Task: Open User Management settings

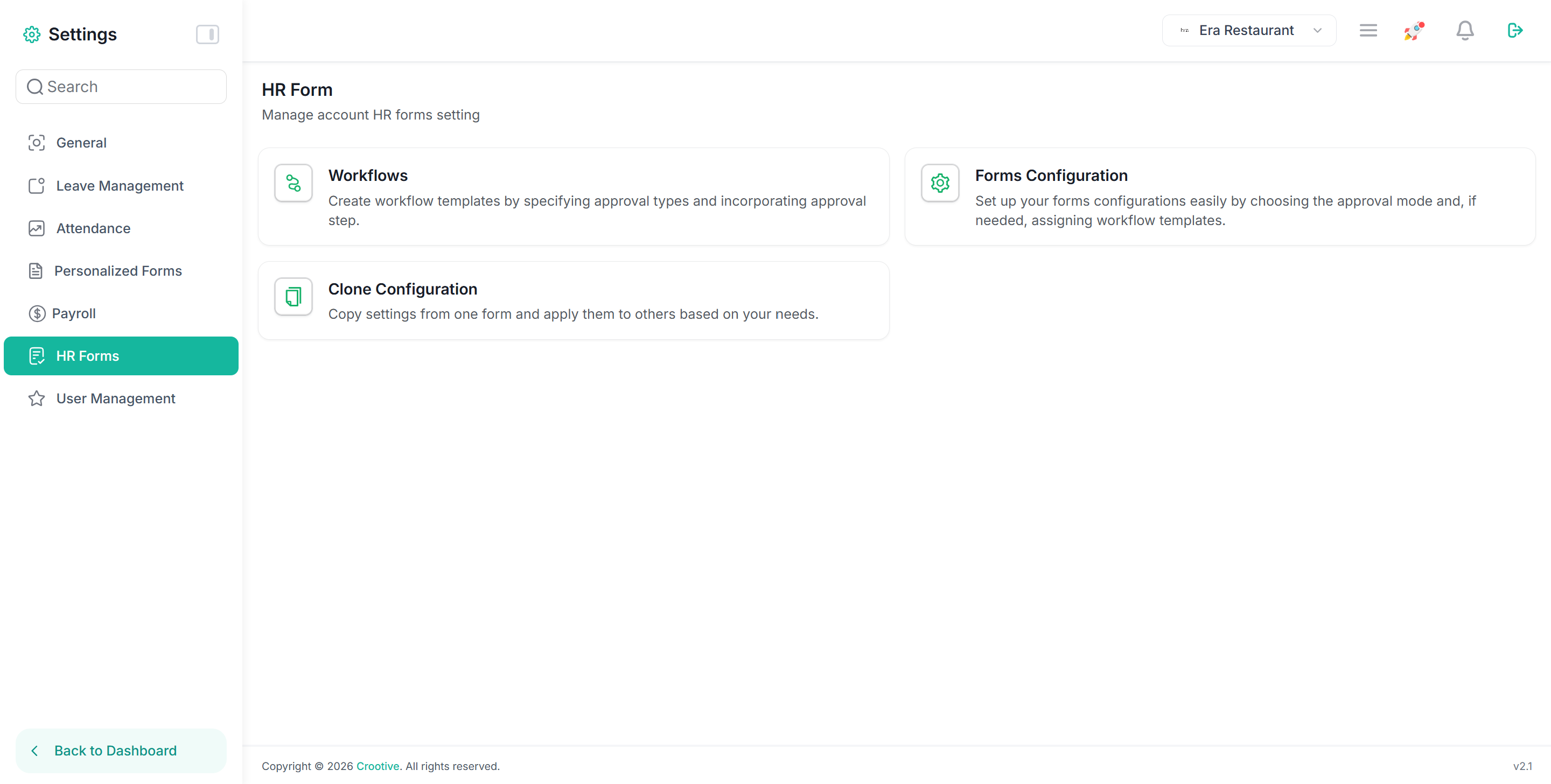Action: click(x=121, y=398)
